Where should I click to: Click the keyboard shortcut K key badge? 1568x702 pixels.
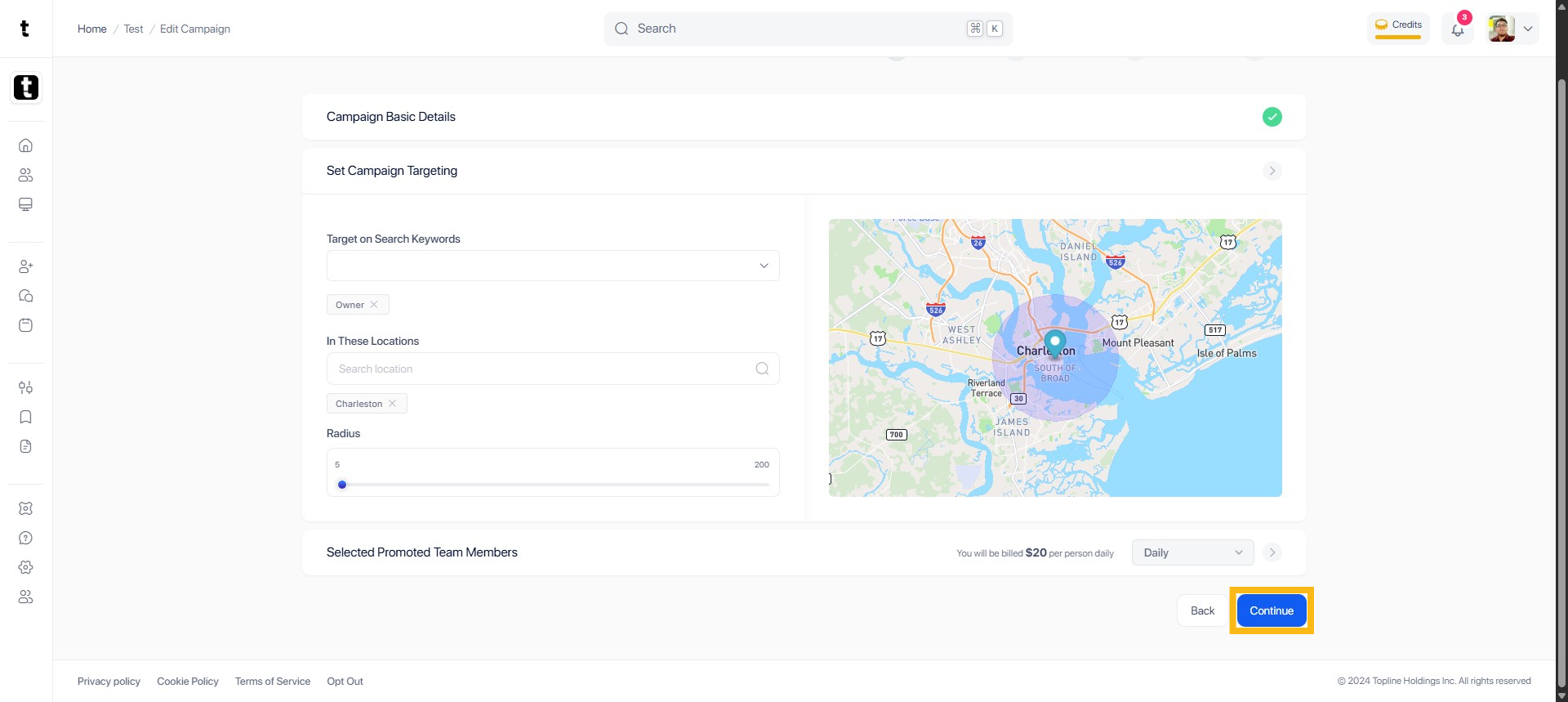click(995, 29)
